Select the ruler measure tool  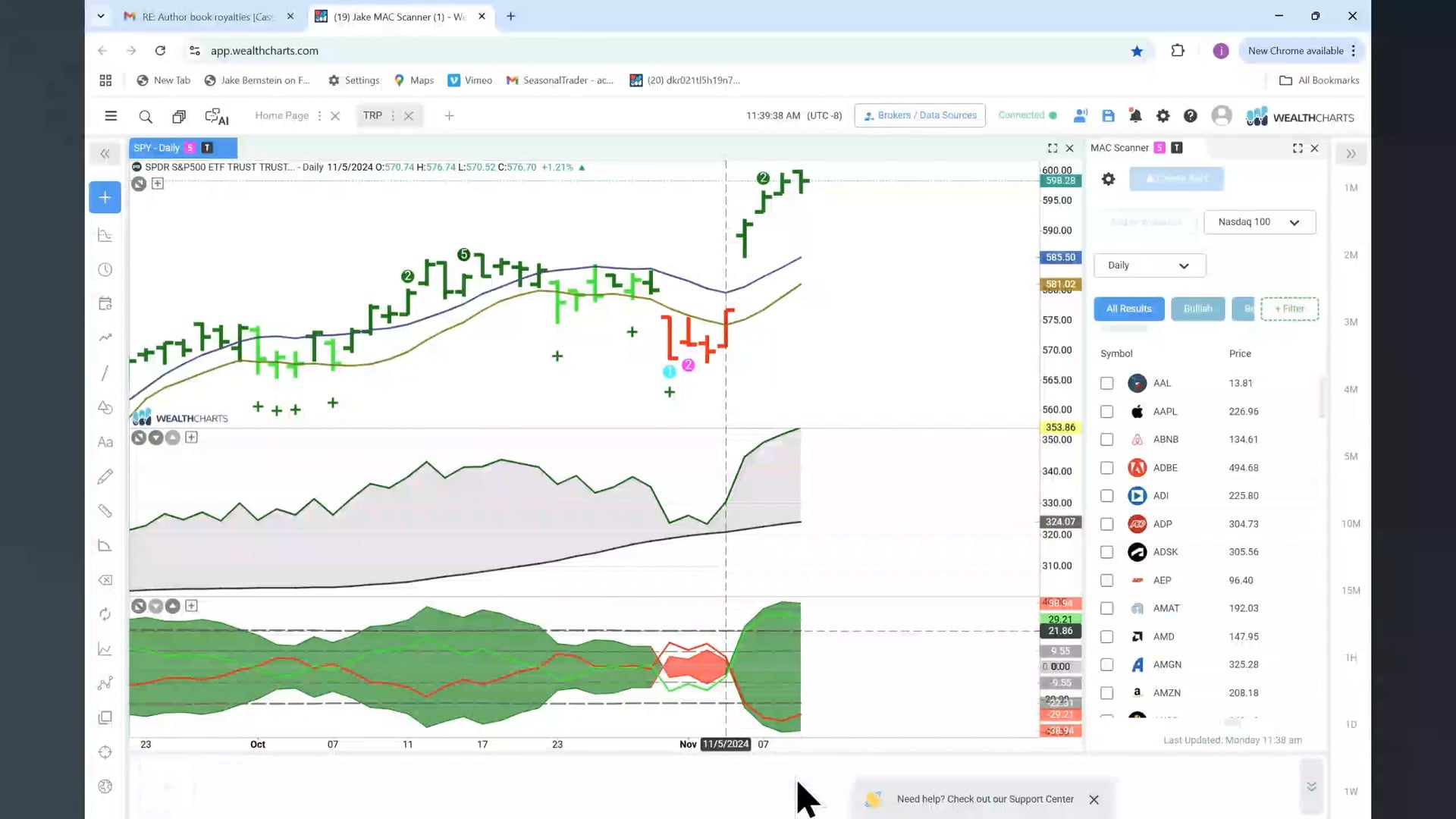click(x=105, y=511)
